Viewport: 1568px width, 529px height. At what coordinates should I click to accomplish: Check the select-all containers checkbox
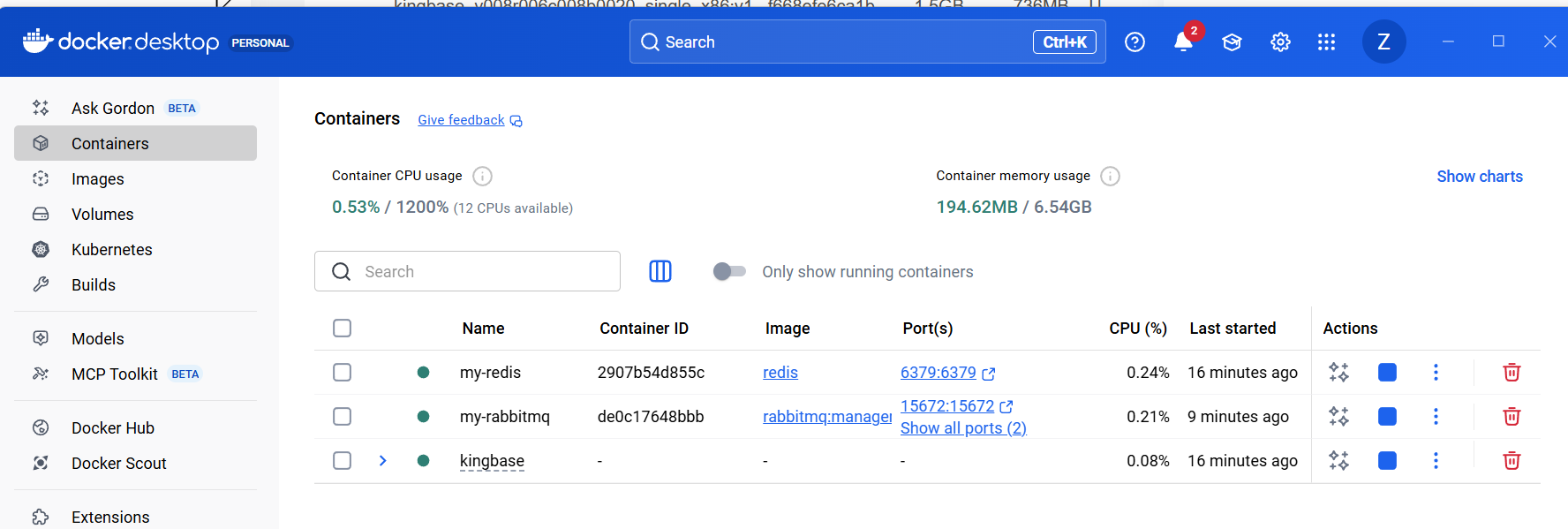click(x=343, y=329)
